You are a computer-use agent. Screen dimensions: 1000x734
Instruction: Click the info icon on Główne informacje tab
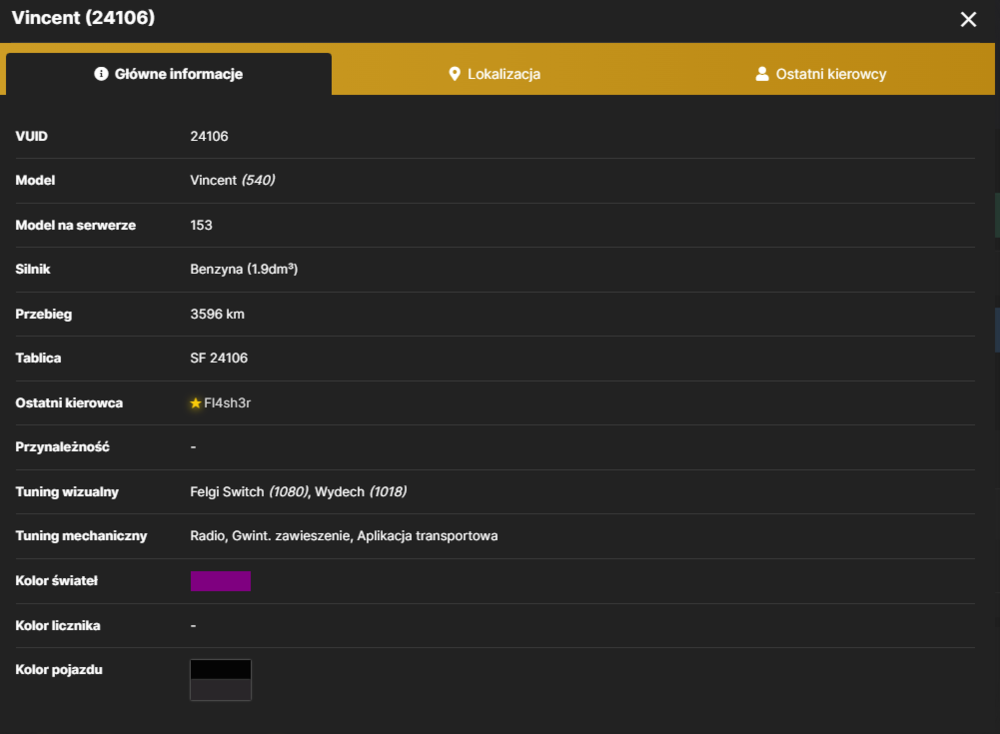[101, 74]
